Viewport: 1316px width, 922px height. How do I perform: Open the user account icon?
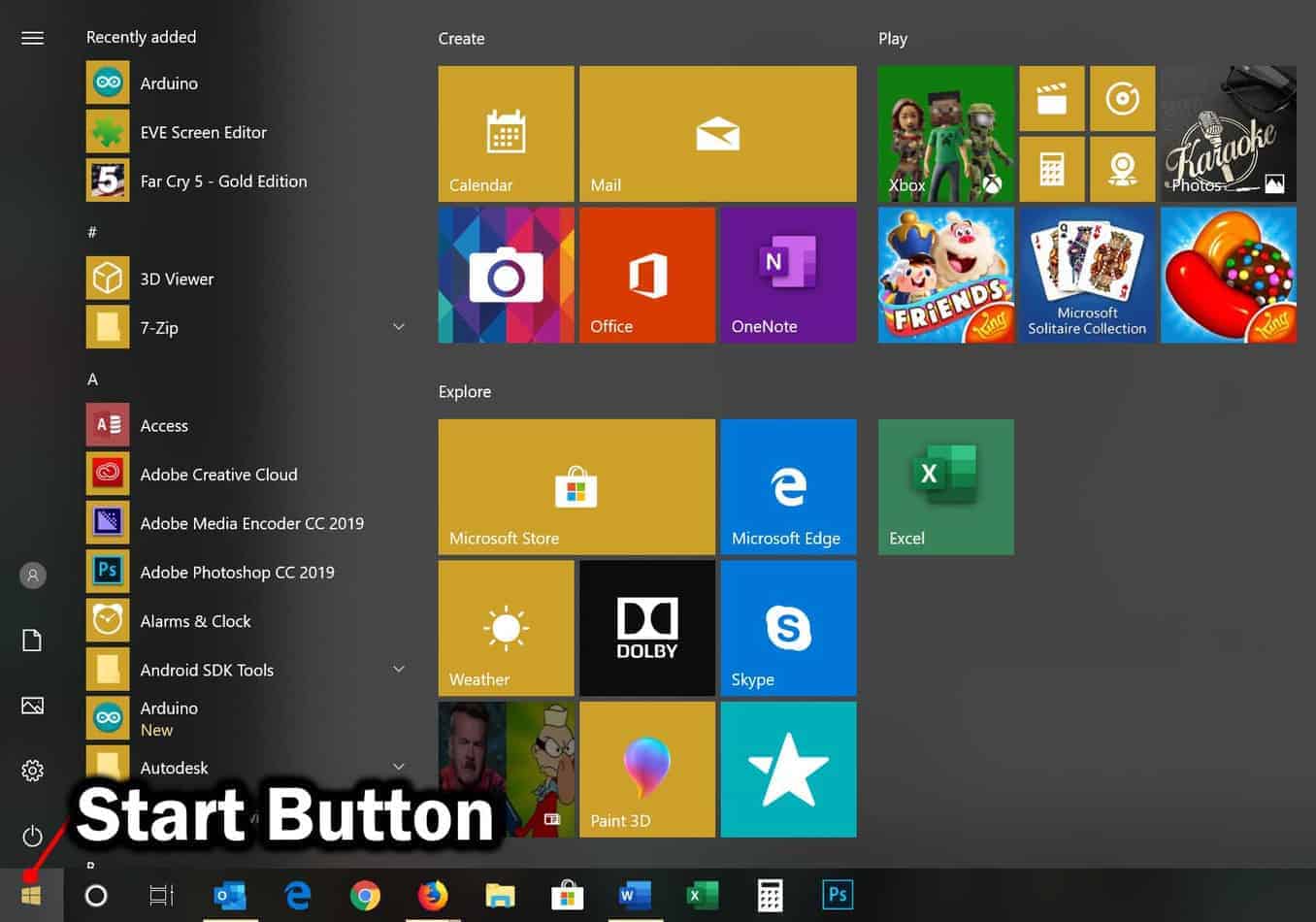pos(32,576)
